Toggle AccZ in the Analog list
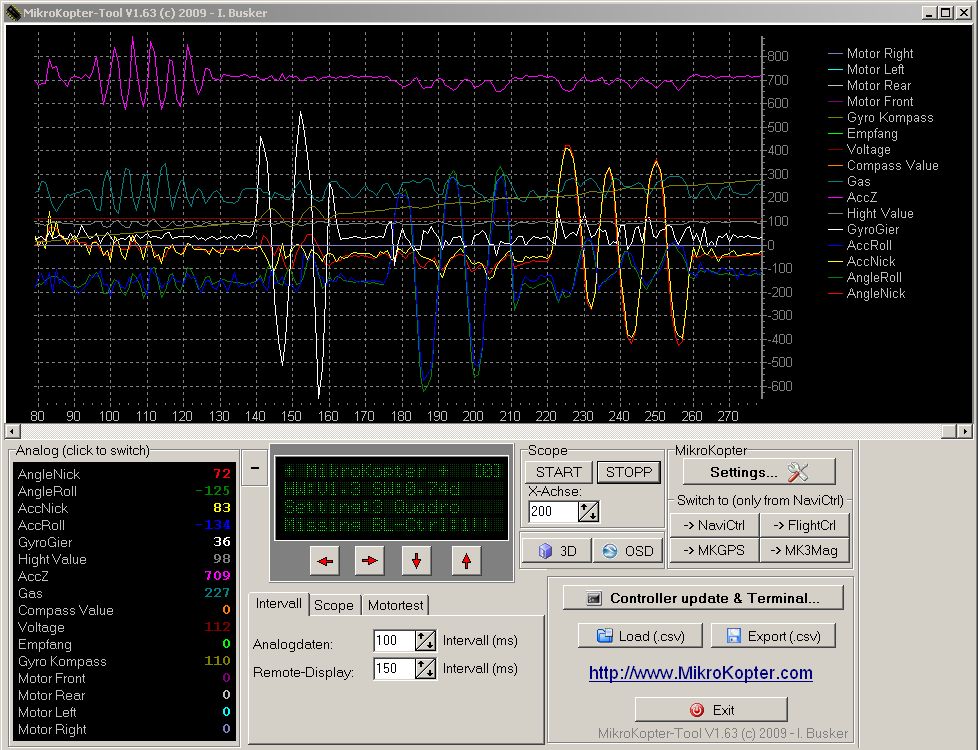The height and width of the screenshot is (750, 978). pos(124,576)
